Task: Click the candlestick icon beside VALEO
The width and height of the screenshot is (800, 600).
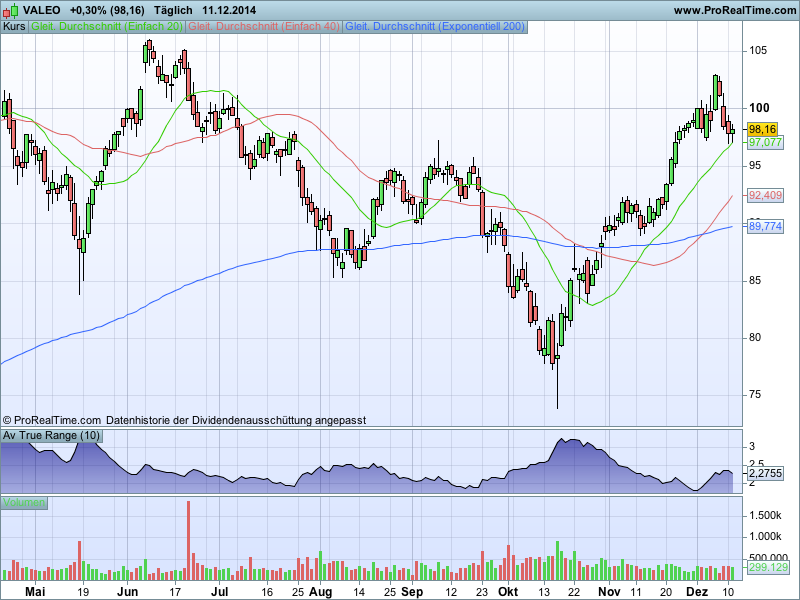Action: coord(11,10)
